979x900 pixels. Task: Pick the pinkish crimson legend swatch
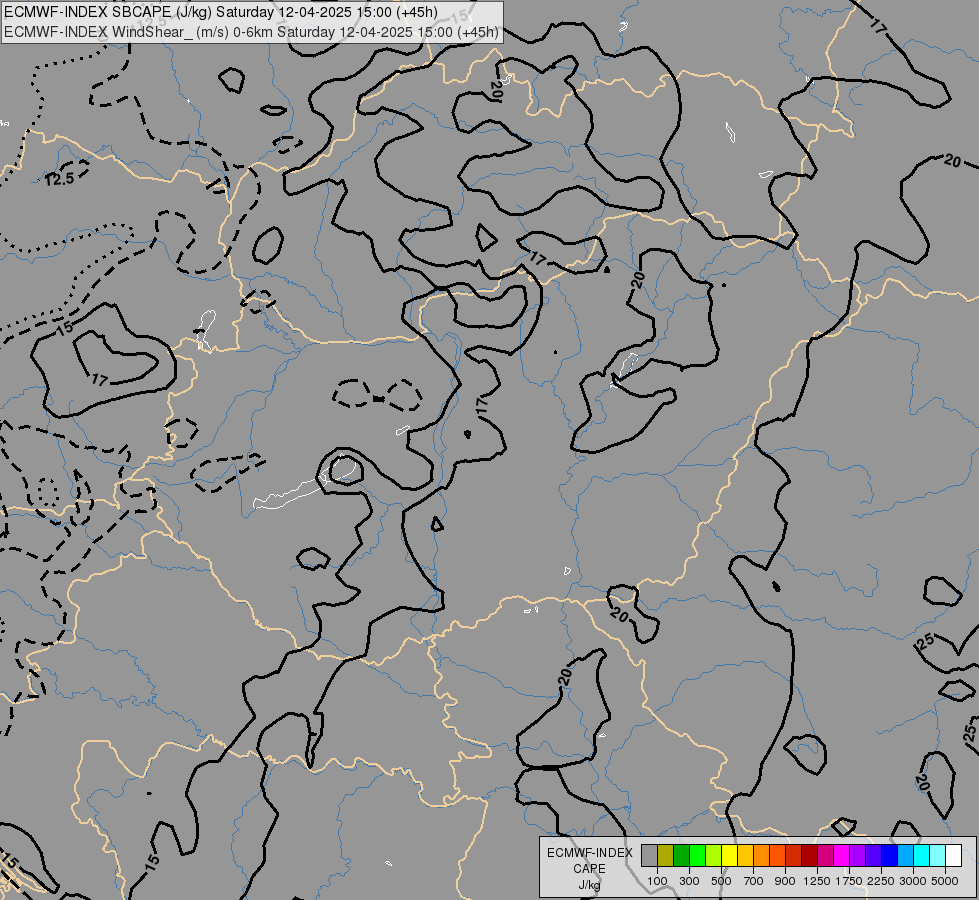(825, 856)
